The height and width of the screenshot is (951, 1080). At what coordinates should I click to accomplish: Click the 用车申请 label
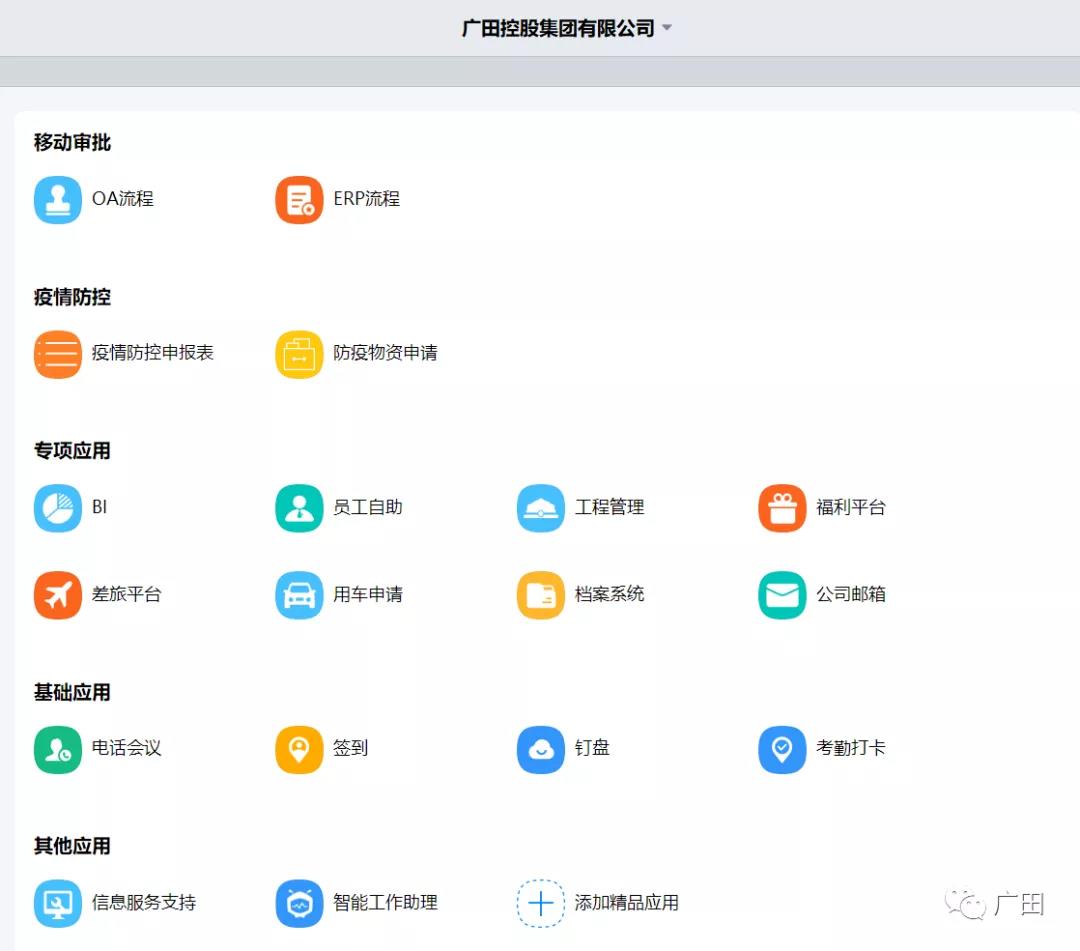tap(368, 594)
